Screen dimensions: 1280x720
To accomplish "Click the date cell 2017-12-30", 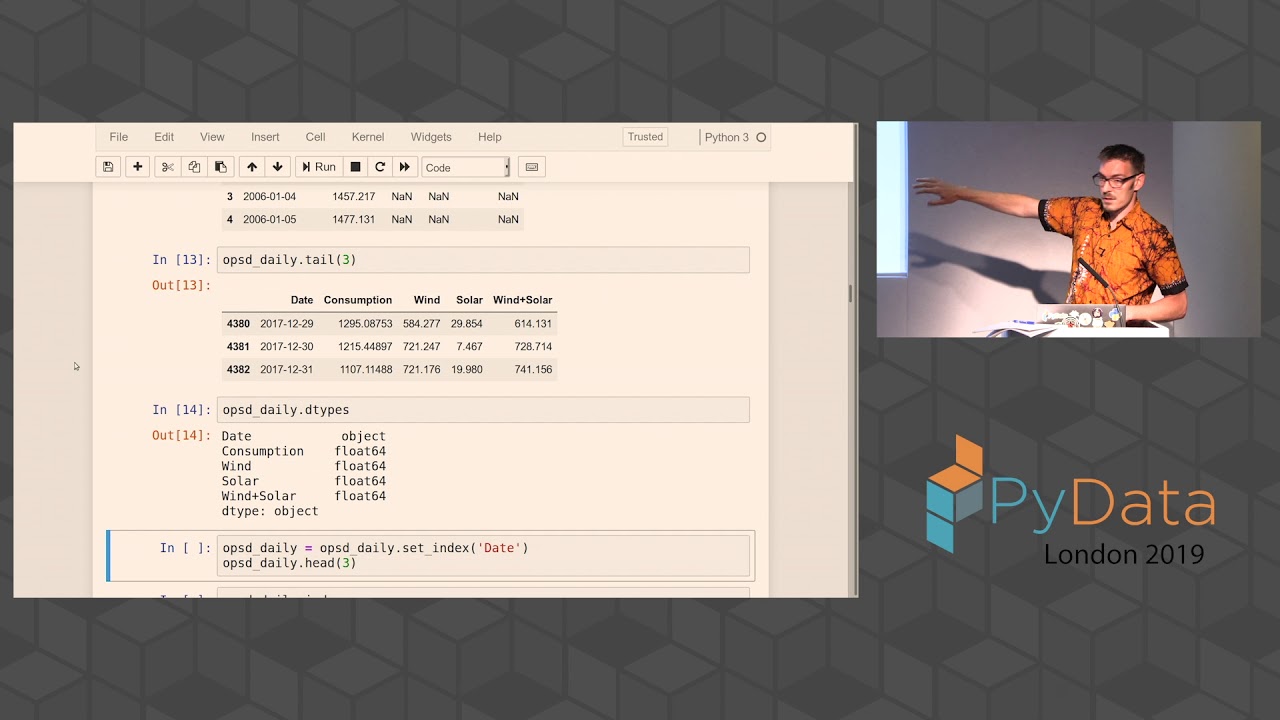I will [287, 347].
